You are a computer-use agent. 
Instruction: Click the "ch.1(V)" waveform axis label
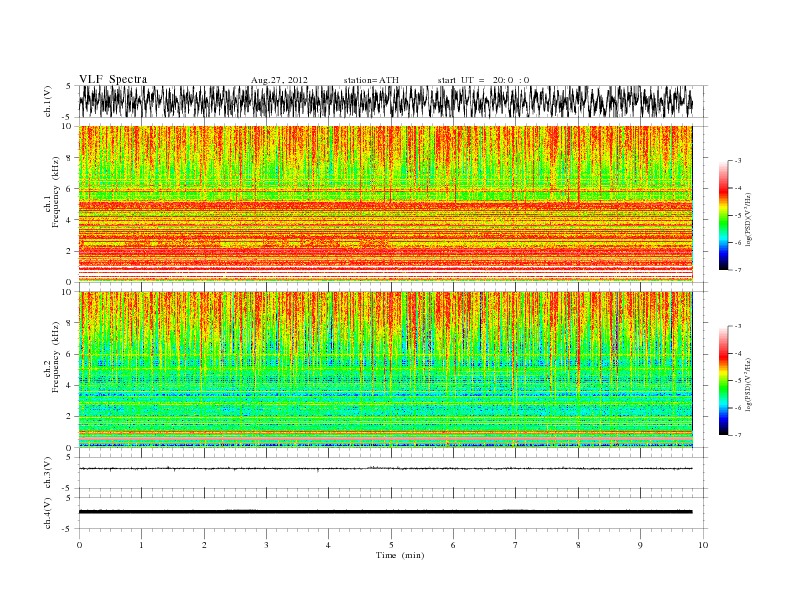[48, 101]
